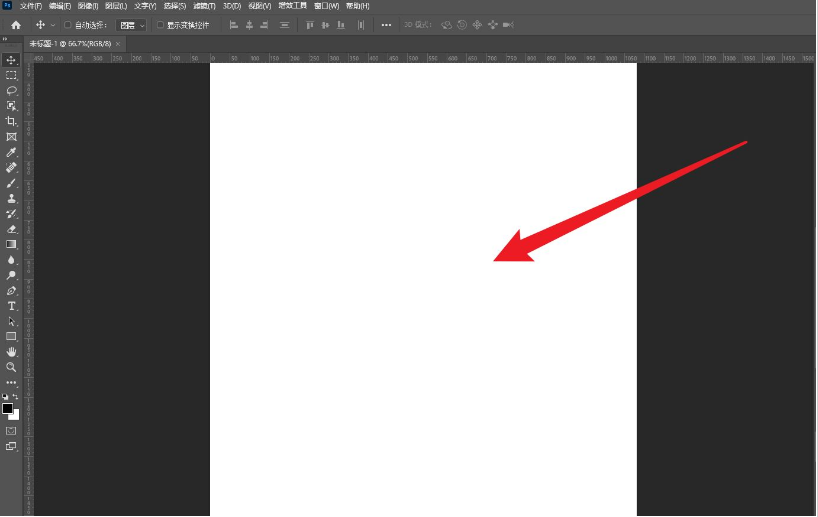Align right edges
Image resolution: width=818 pixels, height=517 pixels.
coord(264,25)
